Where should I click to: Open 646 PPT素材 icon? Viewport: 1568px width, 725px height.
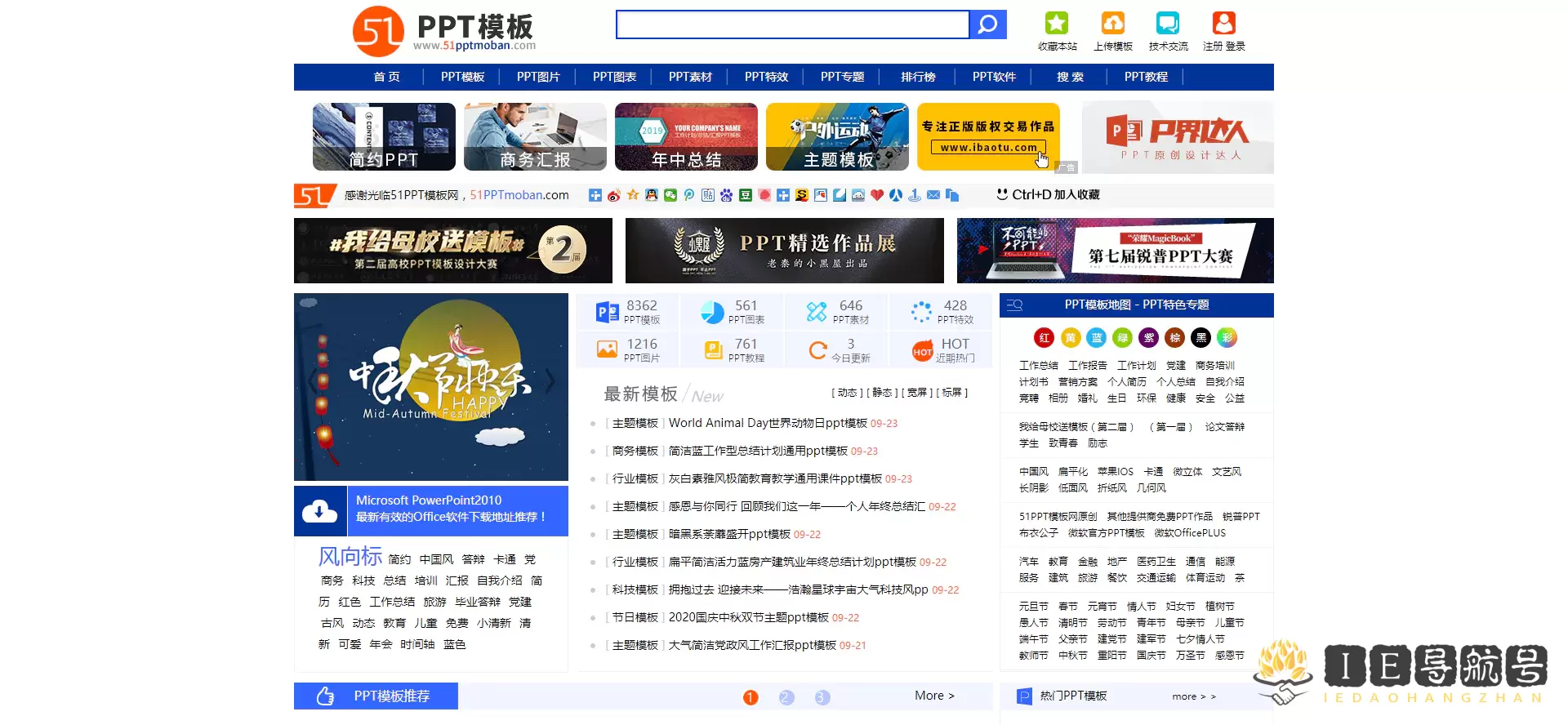(817, 312)
